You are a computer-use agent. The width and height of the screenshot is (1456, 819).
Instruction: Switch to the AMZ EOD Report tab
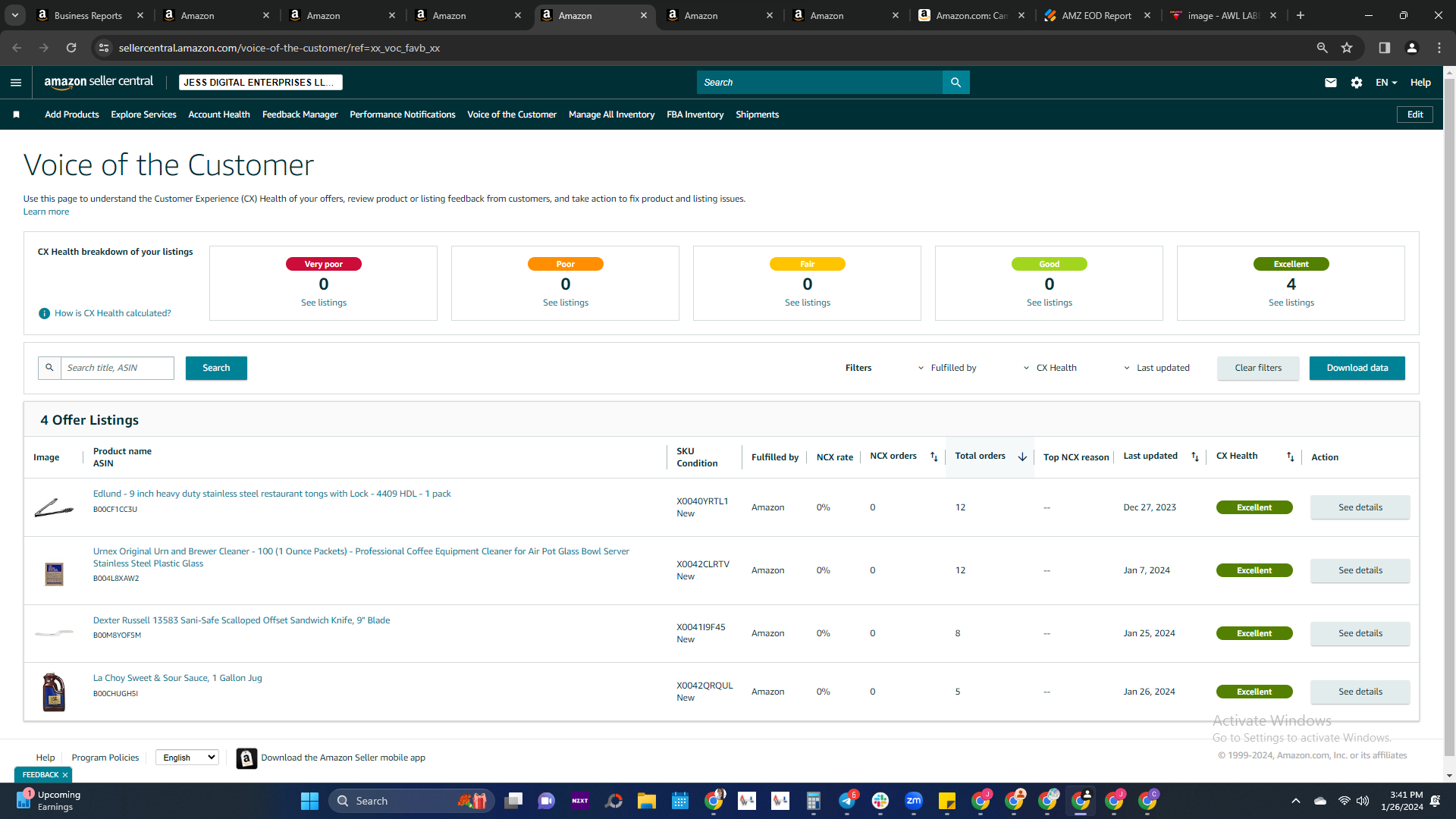pos(1096,15)
